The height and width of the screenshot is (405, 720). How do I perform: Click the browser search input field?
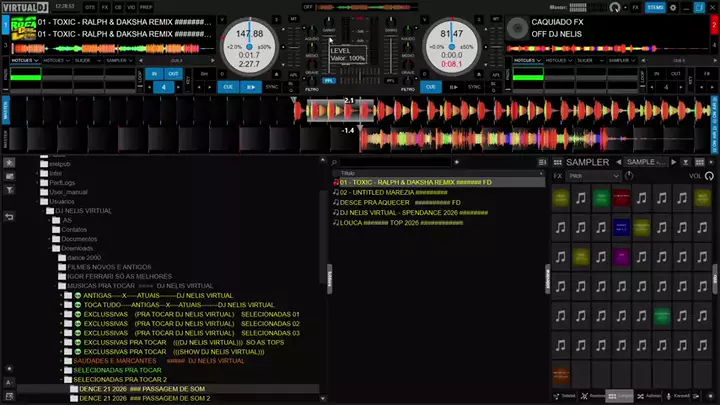(395, 162)
